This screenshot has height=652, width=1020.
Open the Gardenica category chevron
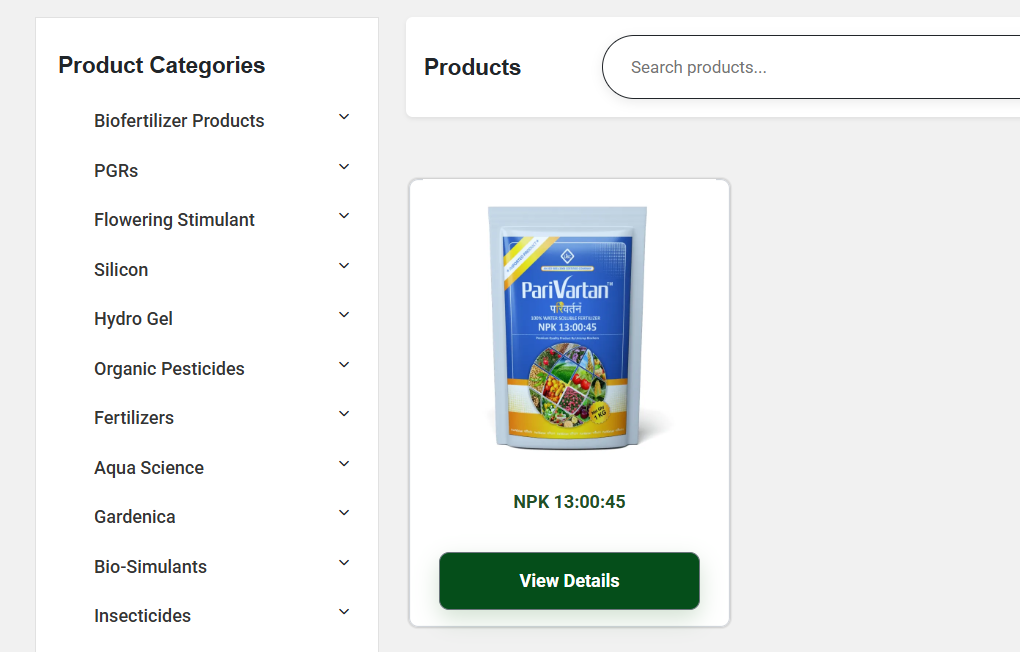pos(344,513)
